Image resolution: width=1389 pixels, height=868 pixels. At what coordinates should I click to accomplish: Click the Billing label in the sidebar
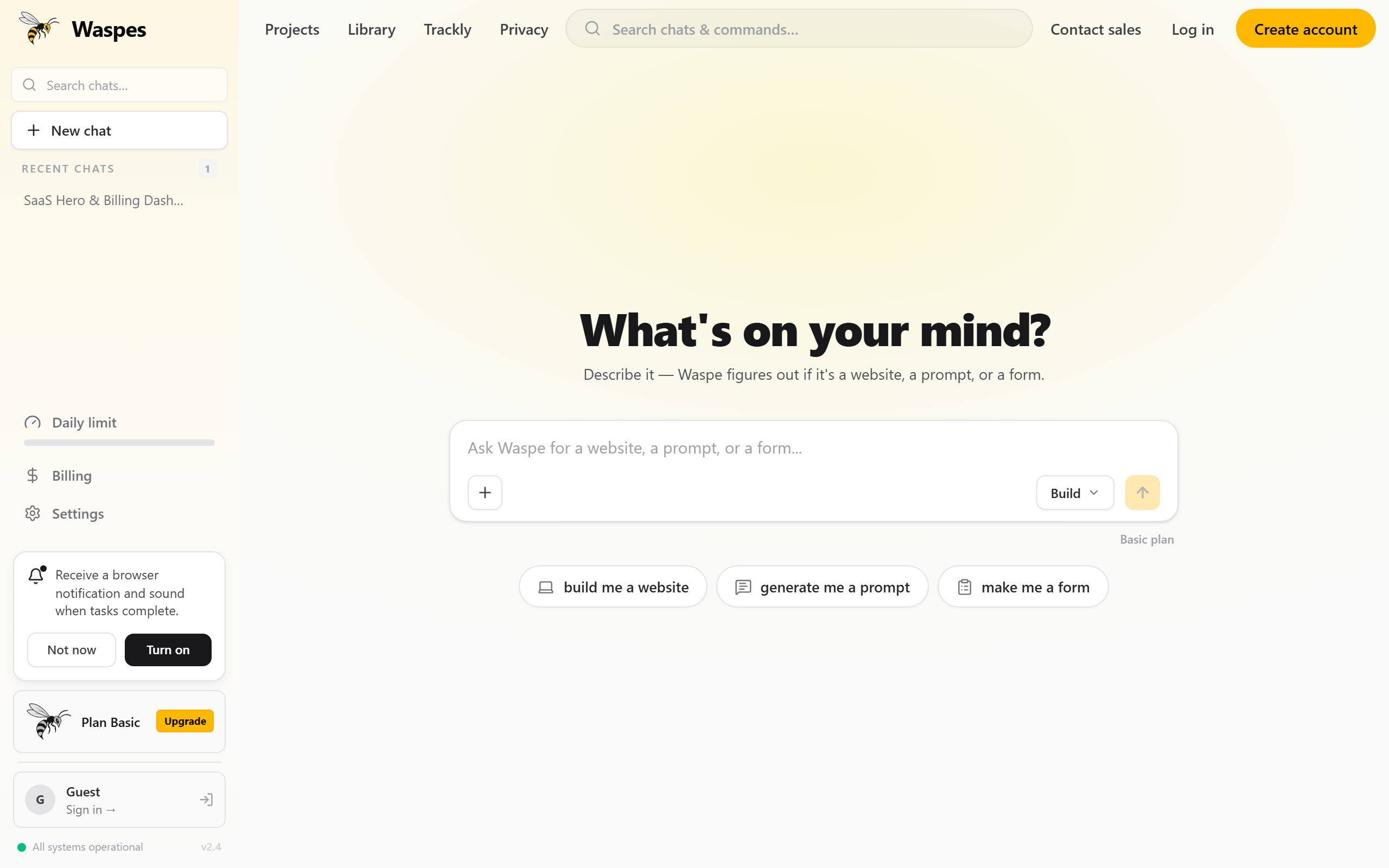(x=72, y=475)
